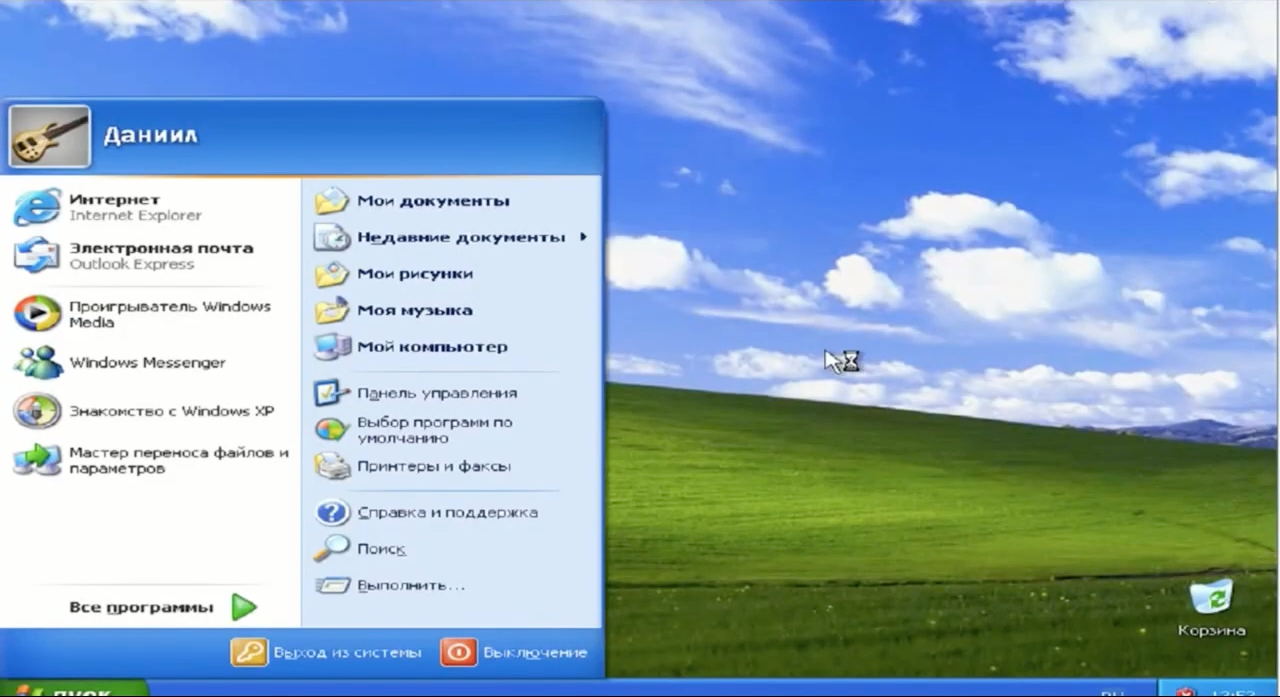Choose Windows Messenger text entry

tap(147, 363)
